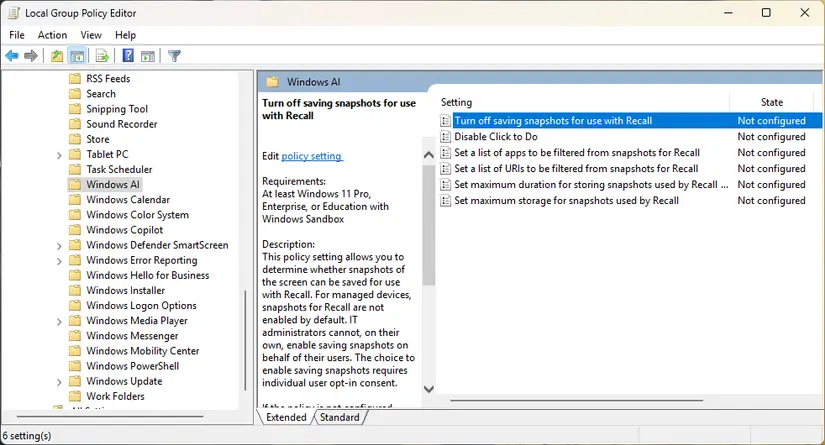This screenshot has width=825, height=445.
Task: Expand the Windows Error Reporting node
Action: click(x=59, y=261)
